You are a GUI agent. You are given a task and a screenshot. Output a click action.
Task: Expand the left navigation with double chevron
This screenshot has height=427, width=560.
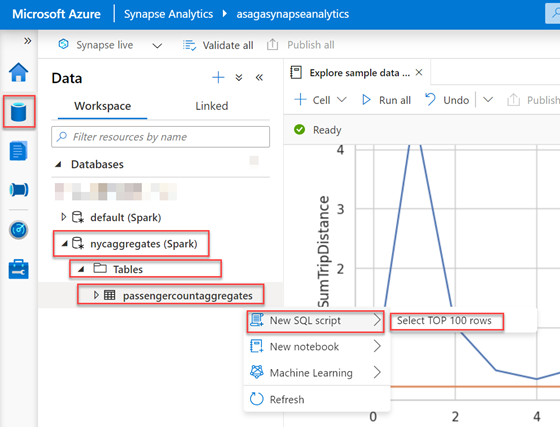(28, 41)
